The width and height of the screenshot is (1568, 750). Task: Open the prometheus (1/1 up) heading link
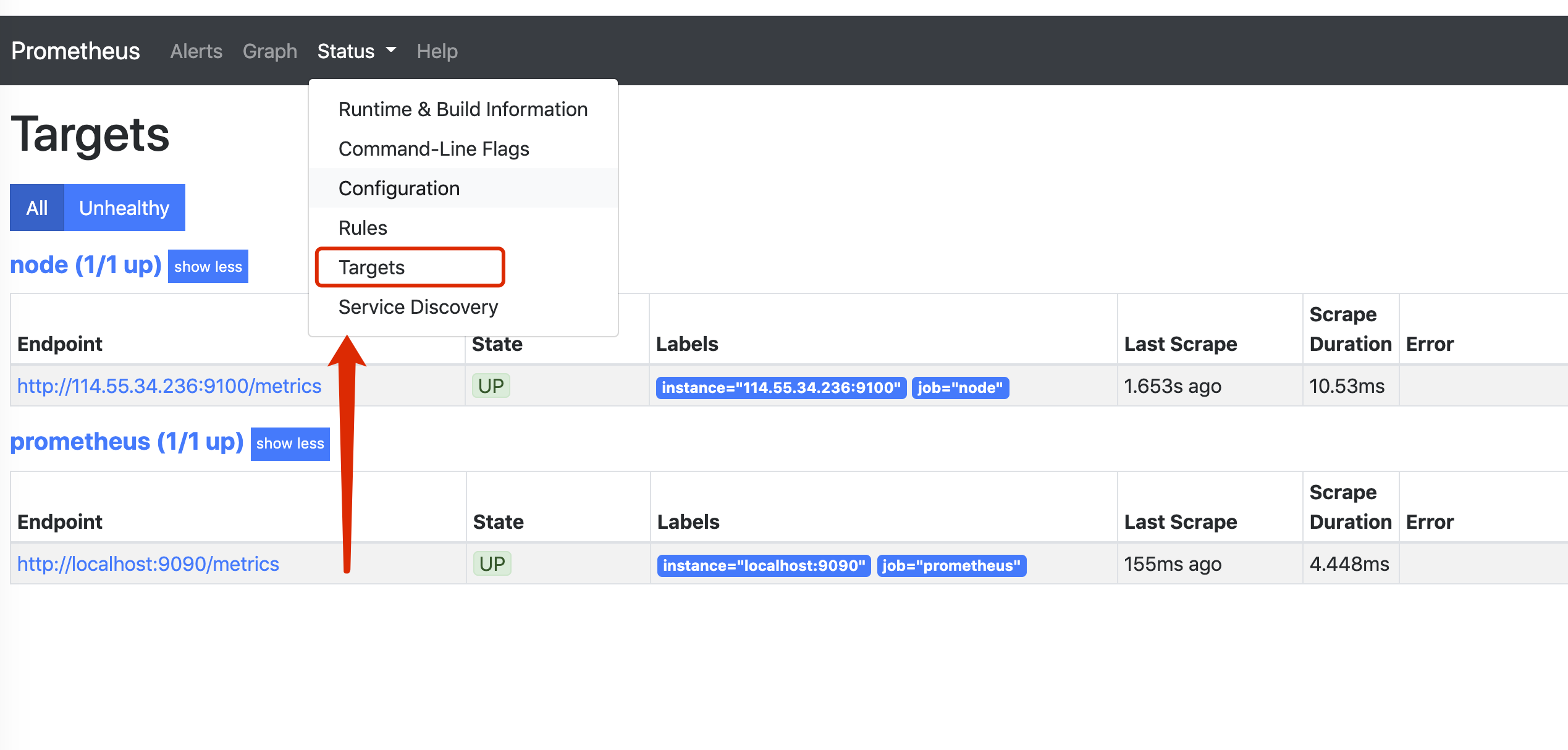tap(127, 442)
